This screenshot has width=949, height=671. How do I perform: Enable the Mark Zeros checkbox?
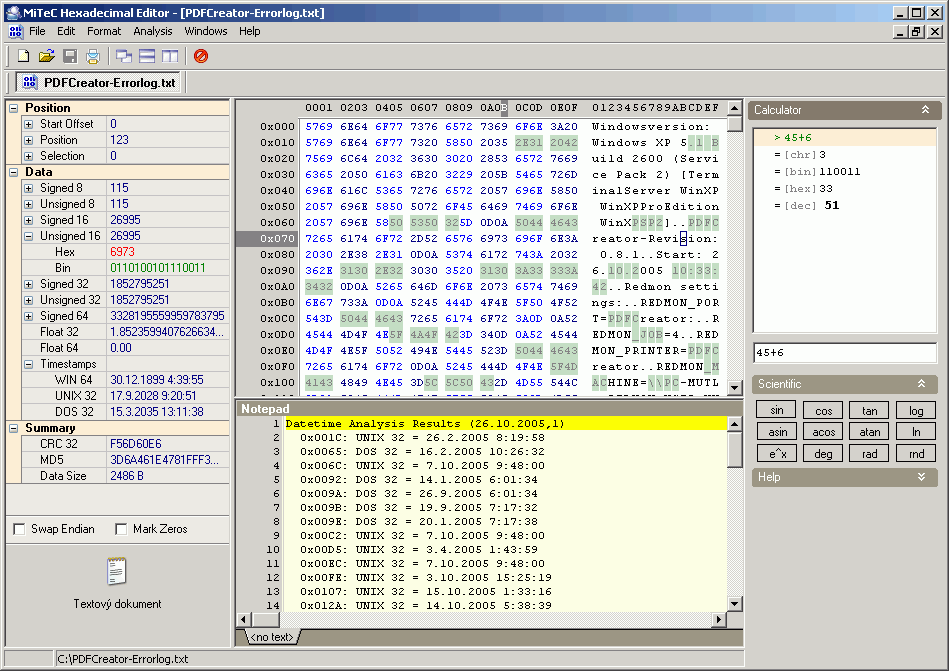[121, 529]
